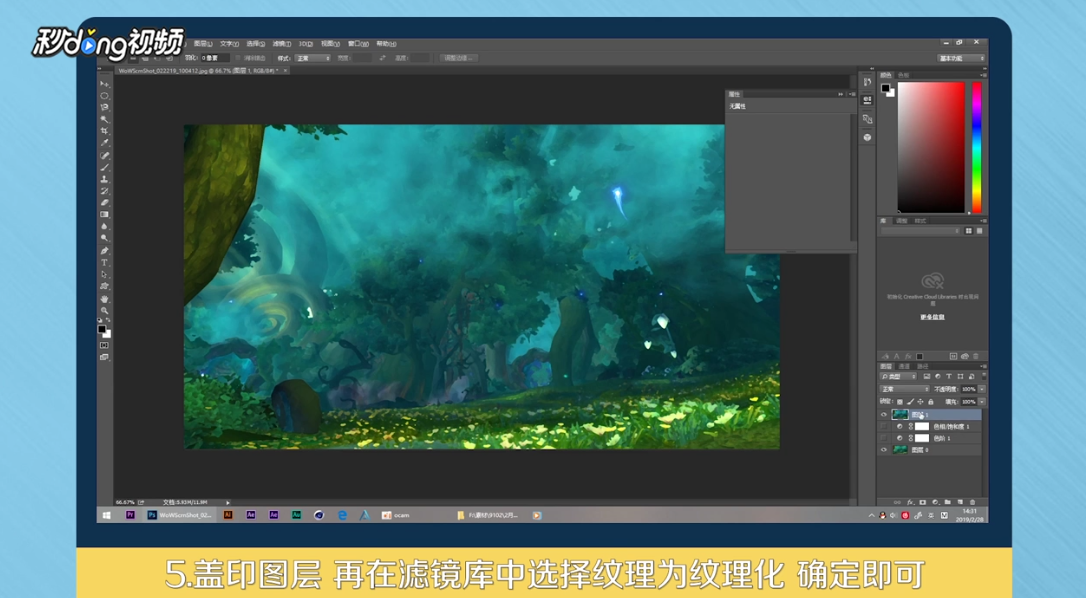Select the Eraser tool

point(105,203)
